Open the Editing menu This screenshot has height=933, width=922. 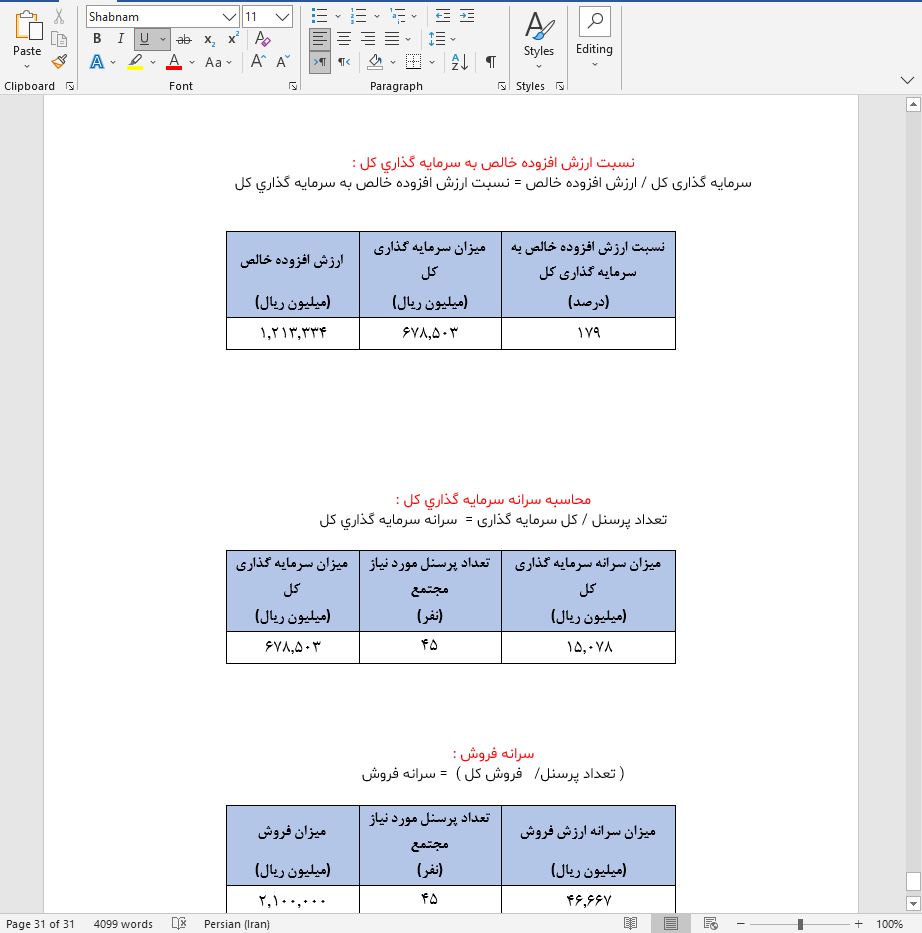coord(594,39)
